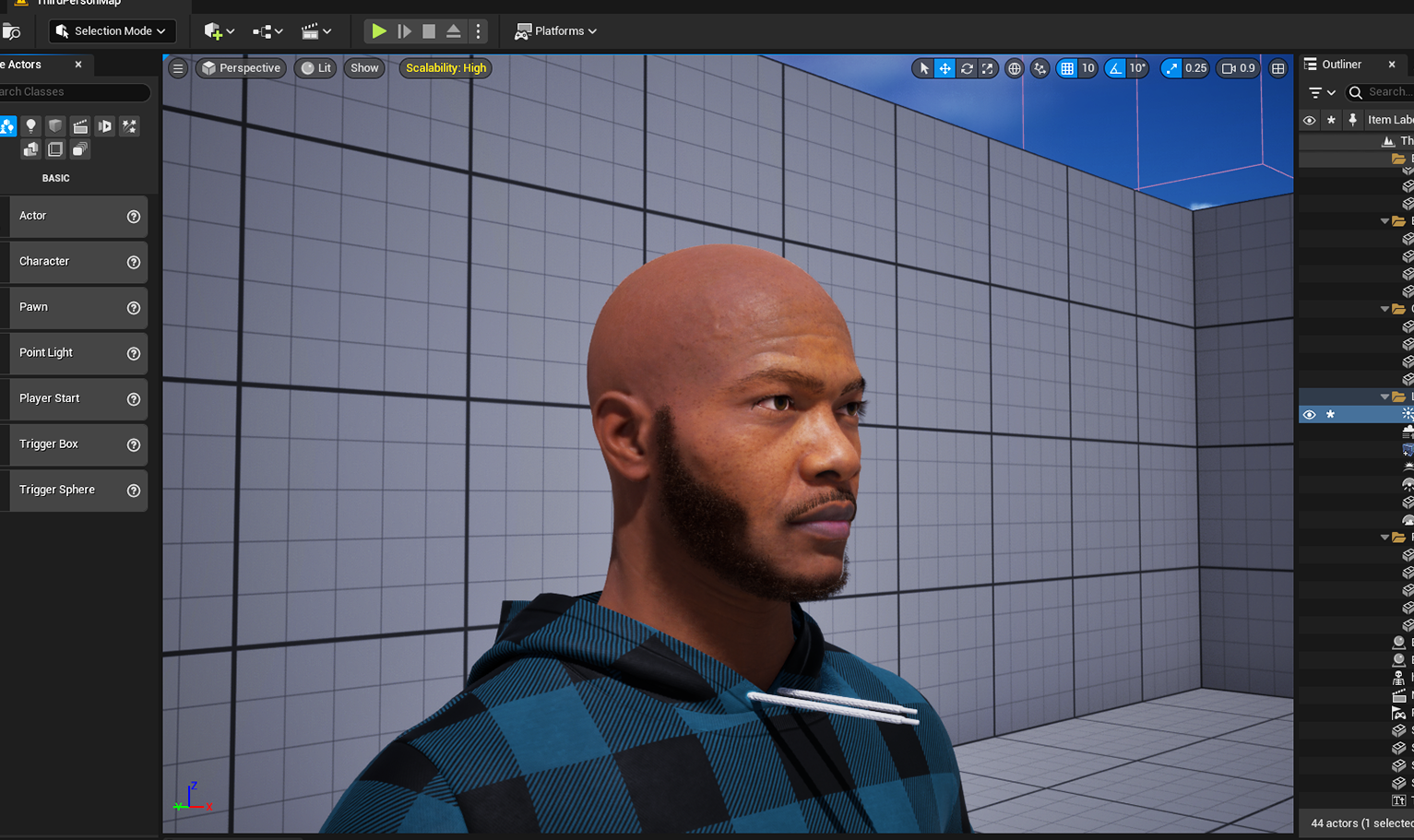Open the Perspective view mode menu
1414x840 pixels.
[x=242, y=68]
